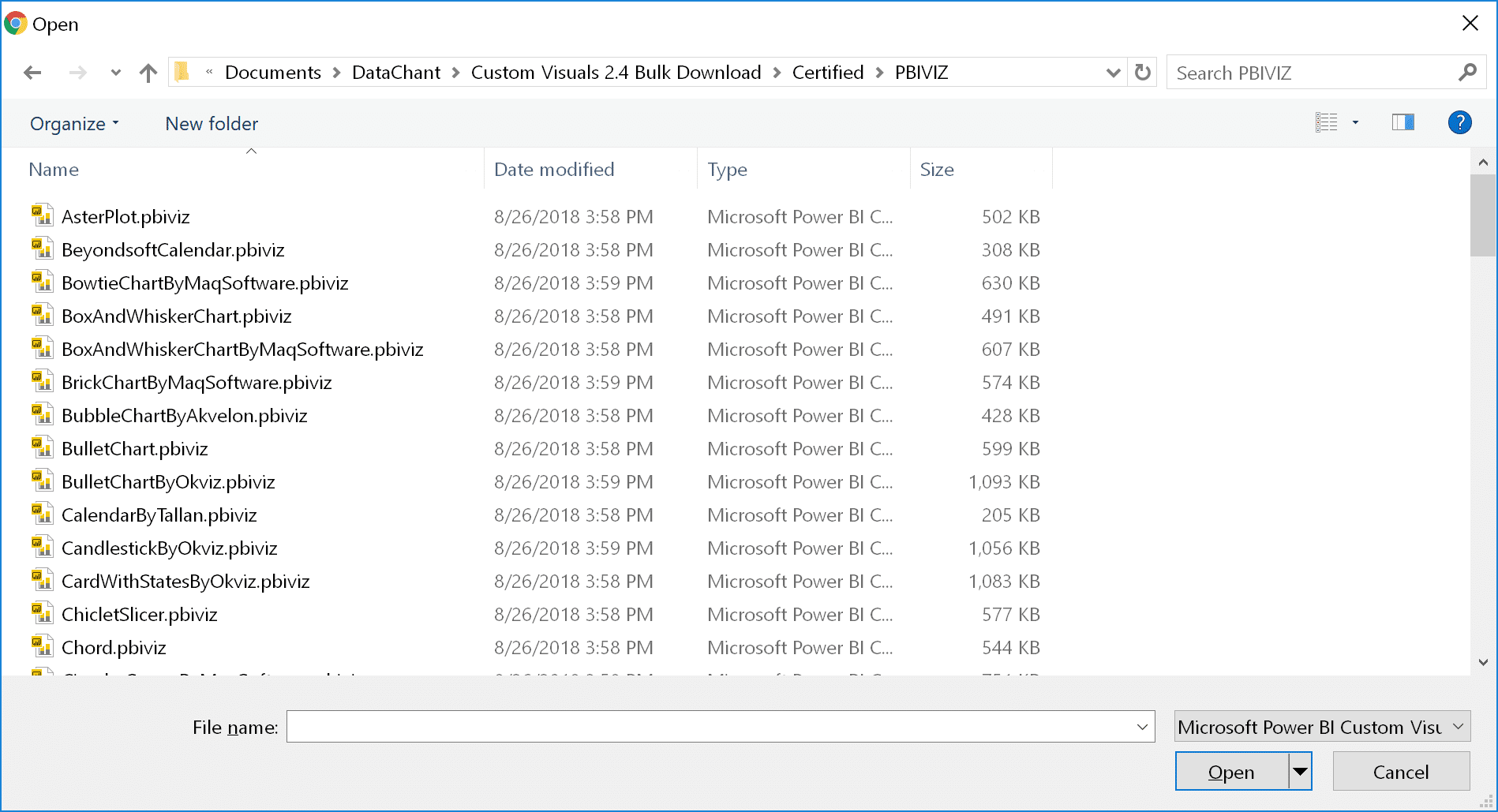Click the BeyondsoftCalendar.pbiviz file name
1498x812 pixels.
pyautogui.click(x=173, y=250)
